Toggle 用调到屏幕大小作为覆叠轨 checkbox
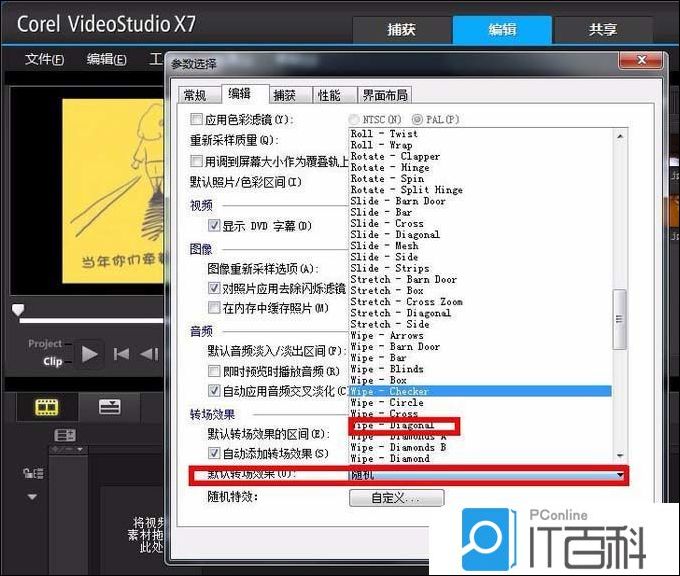 point(196,161)
